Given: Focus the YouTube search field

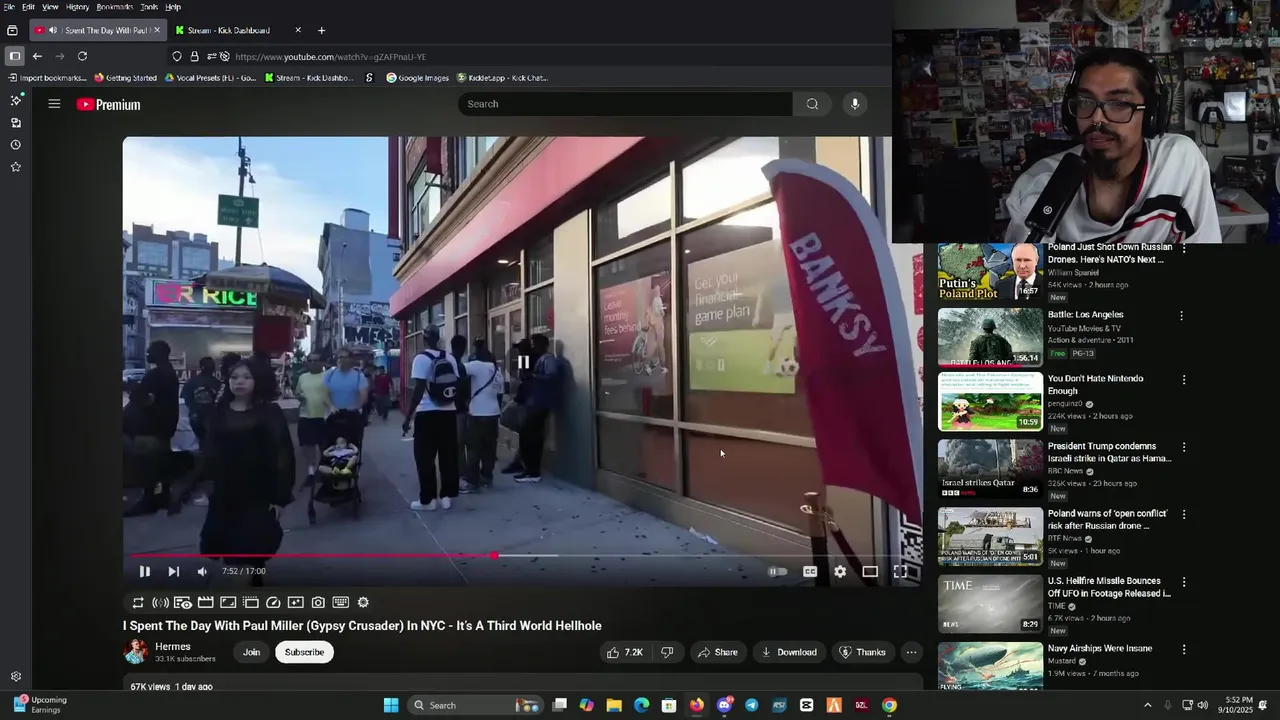Looking at the screenshot, I should tap(625, 104).
